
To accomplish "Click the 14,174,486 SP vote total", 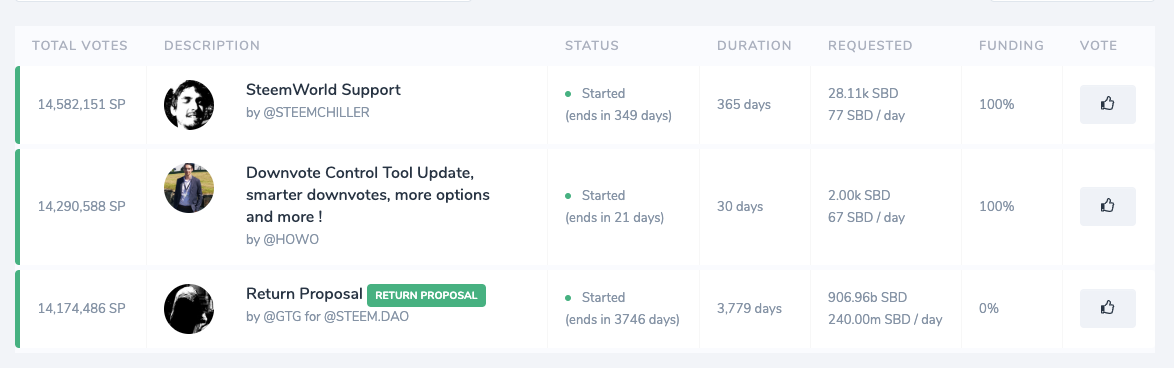I will pos(82,308).
